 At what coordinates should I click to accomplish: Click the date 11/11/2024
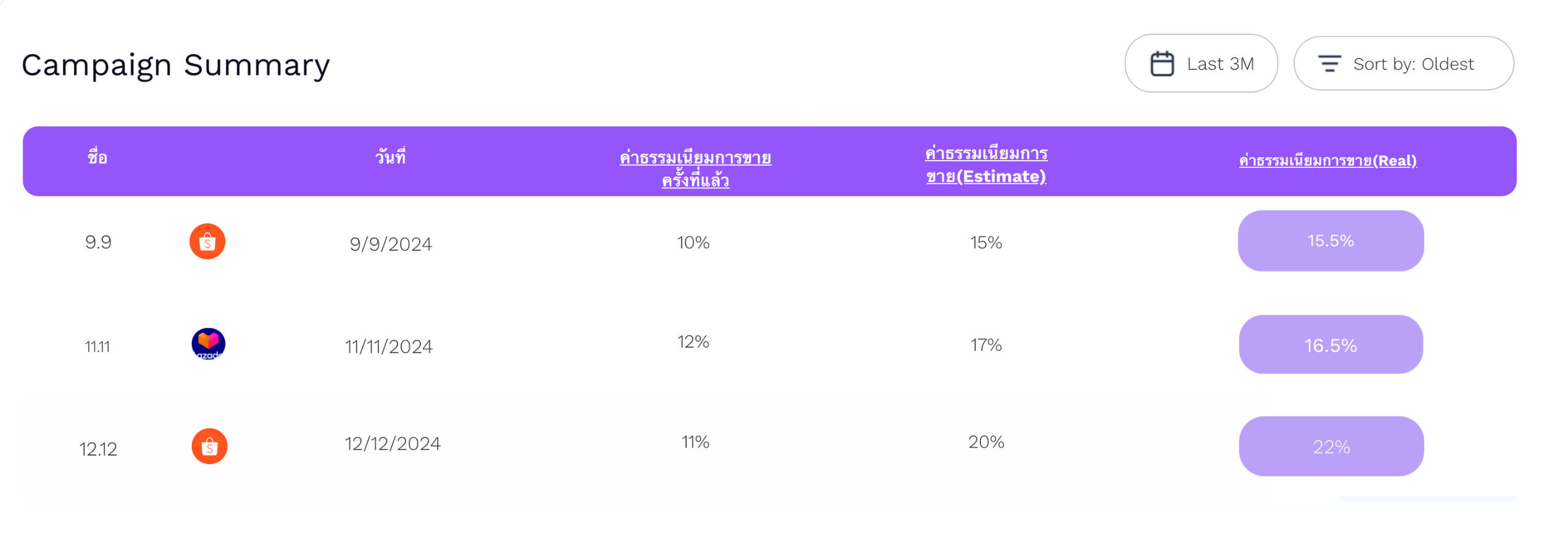click(x=389, y=347)
